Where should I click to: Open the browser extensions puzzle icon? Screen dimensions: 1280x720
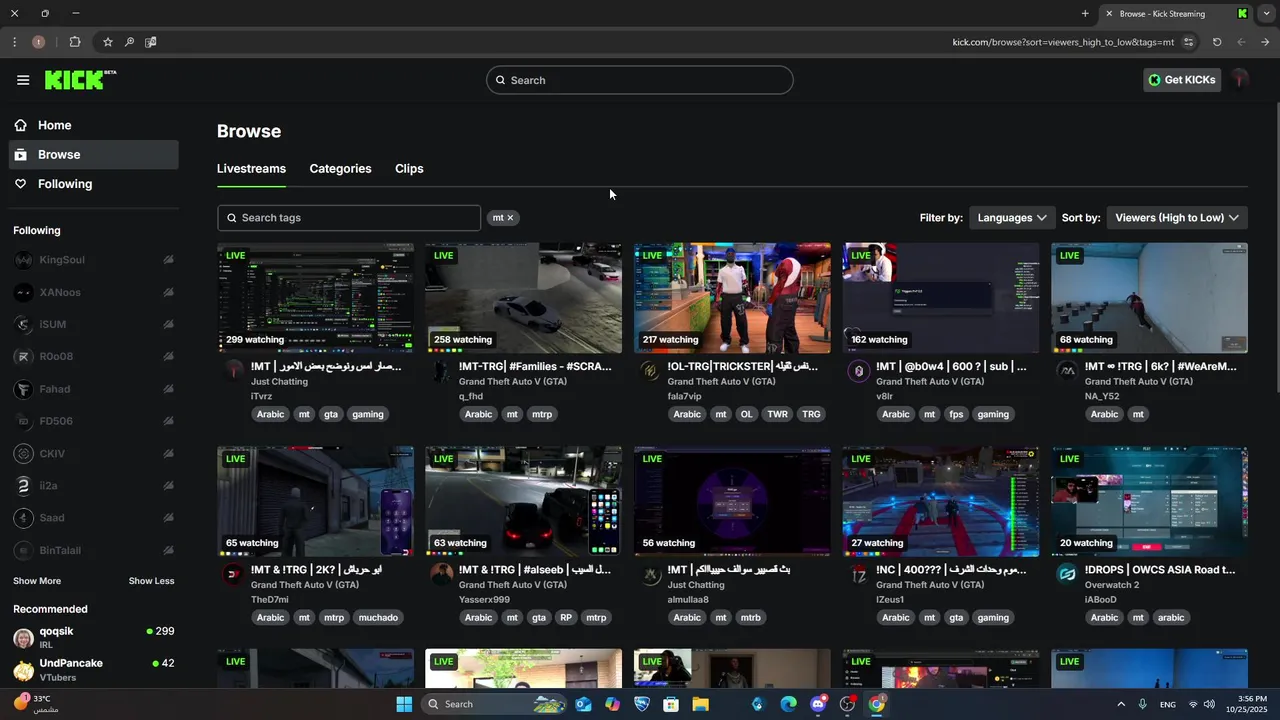[x=75, y=42]
